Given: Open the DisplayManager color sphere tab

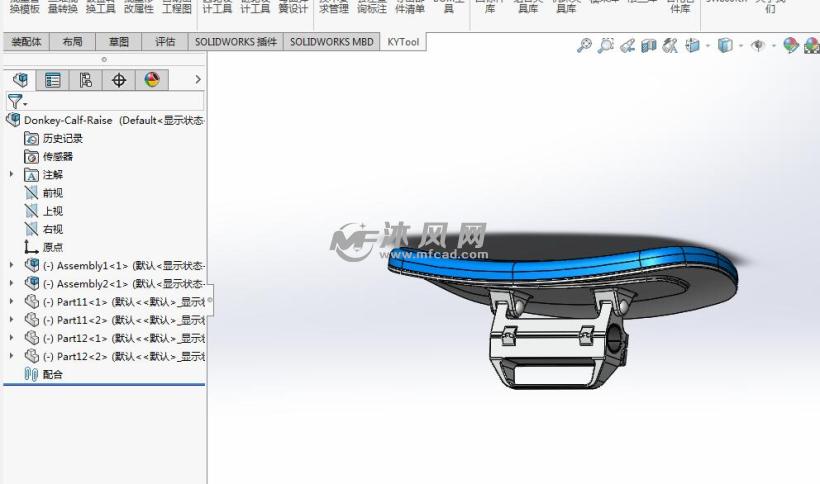Looking at the screenshot, I should pyautogui.click(x=152, y=80).
